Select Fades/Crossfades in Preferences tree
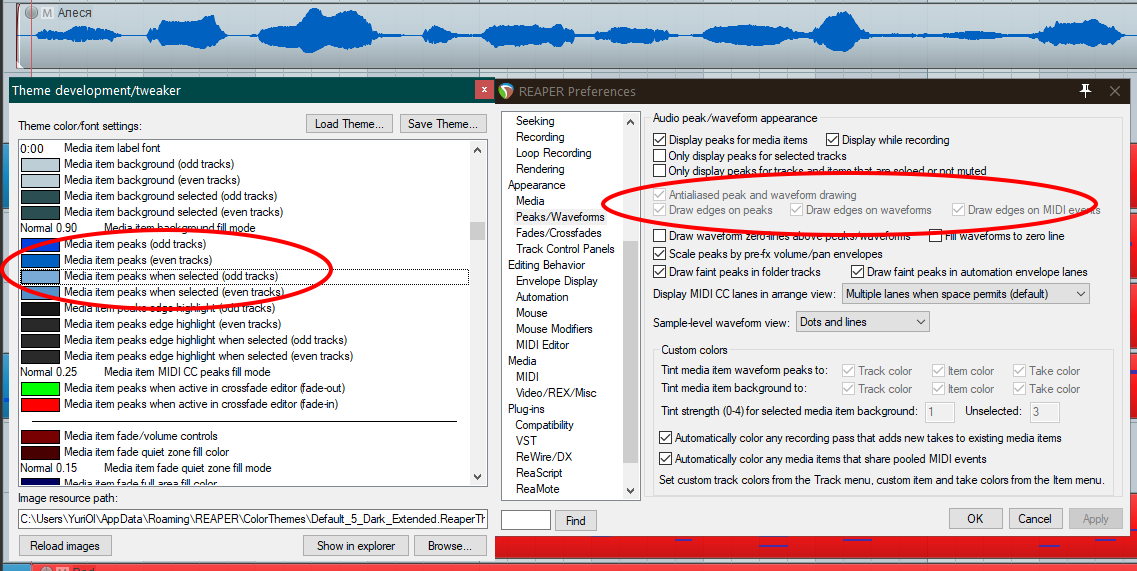1137x571 pixels. coord(558,233)
